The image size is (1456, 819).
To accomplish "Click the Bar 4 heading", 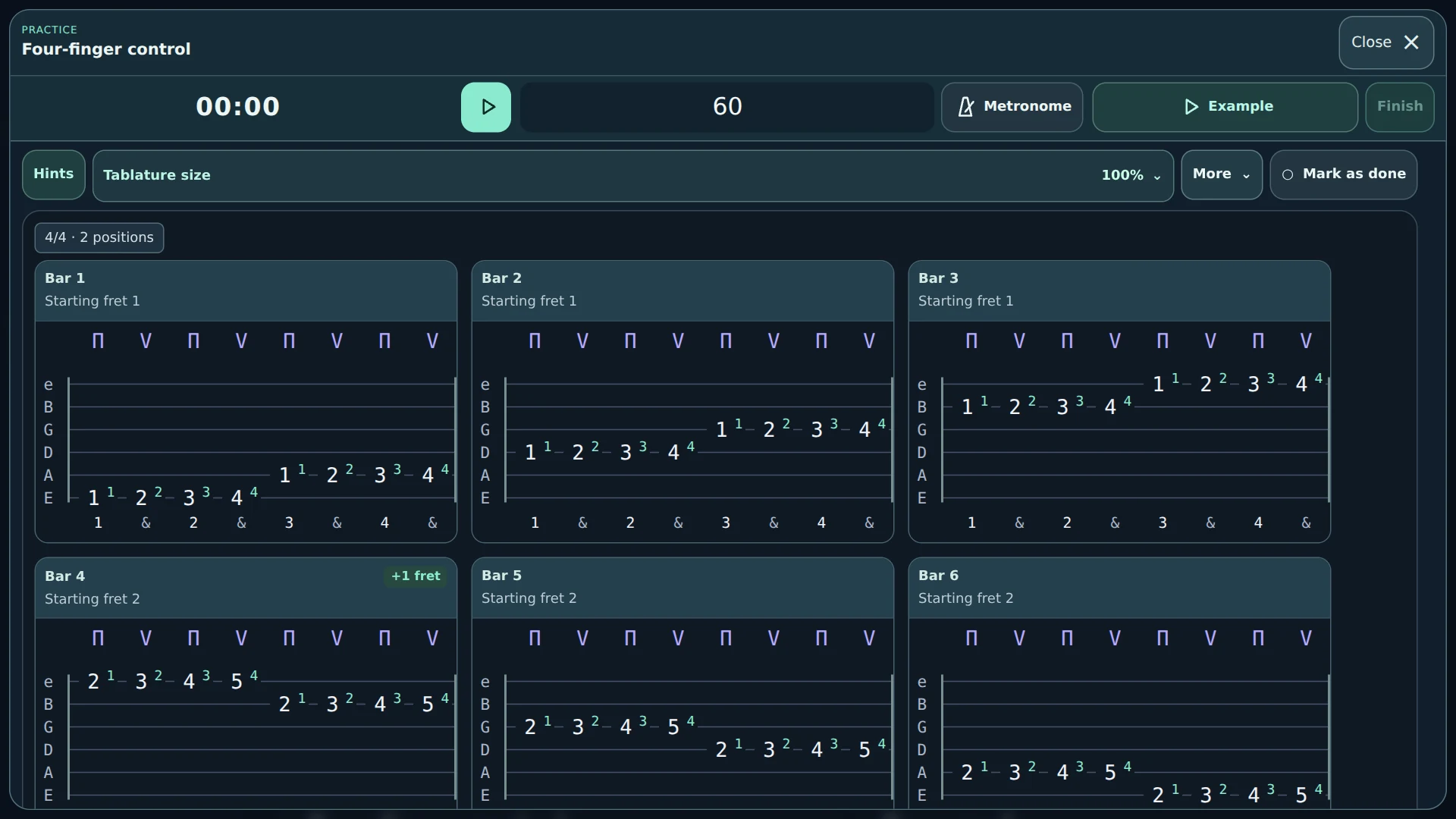I will 65,576.
